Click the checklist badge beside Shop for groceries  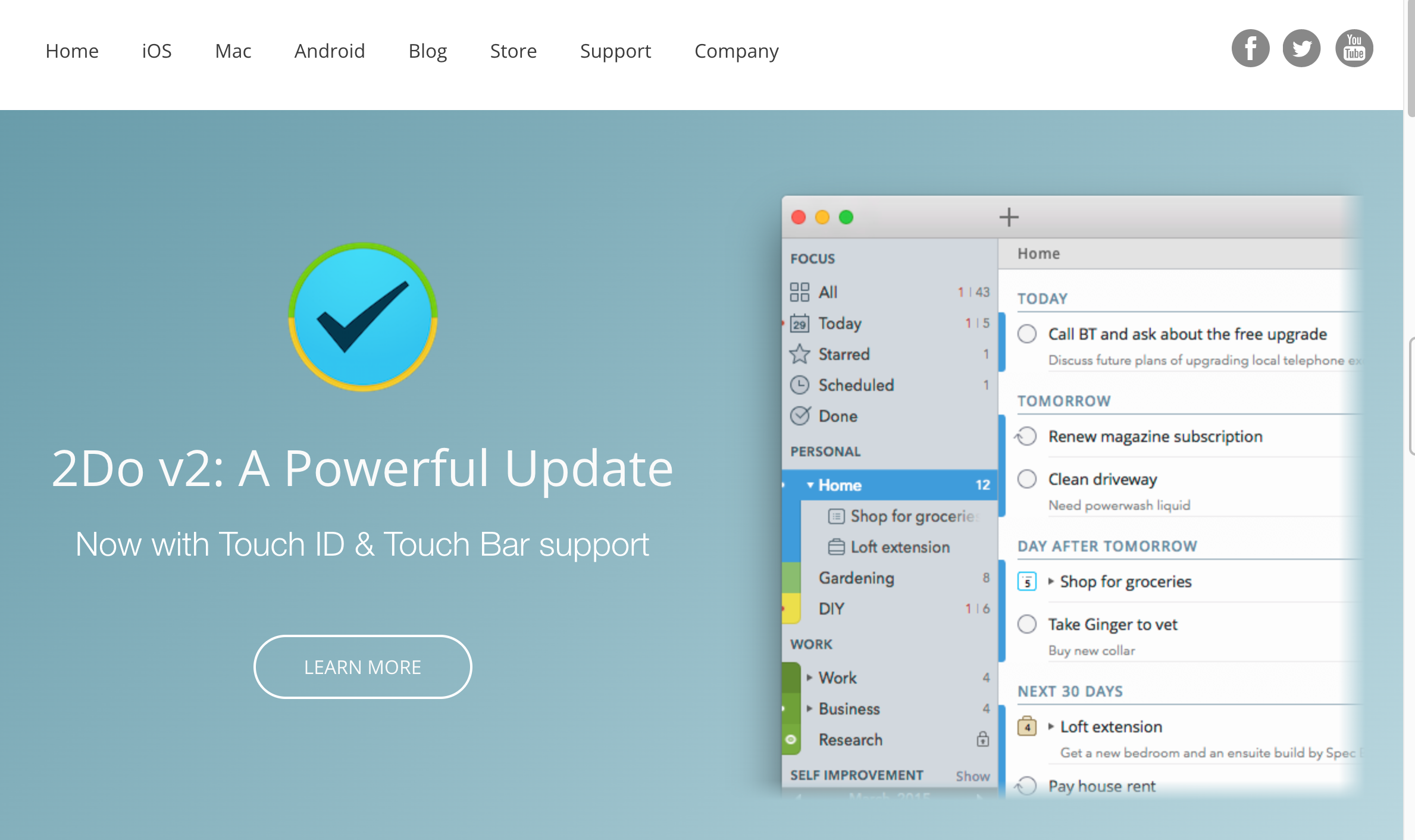tap(1027, 581)
